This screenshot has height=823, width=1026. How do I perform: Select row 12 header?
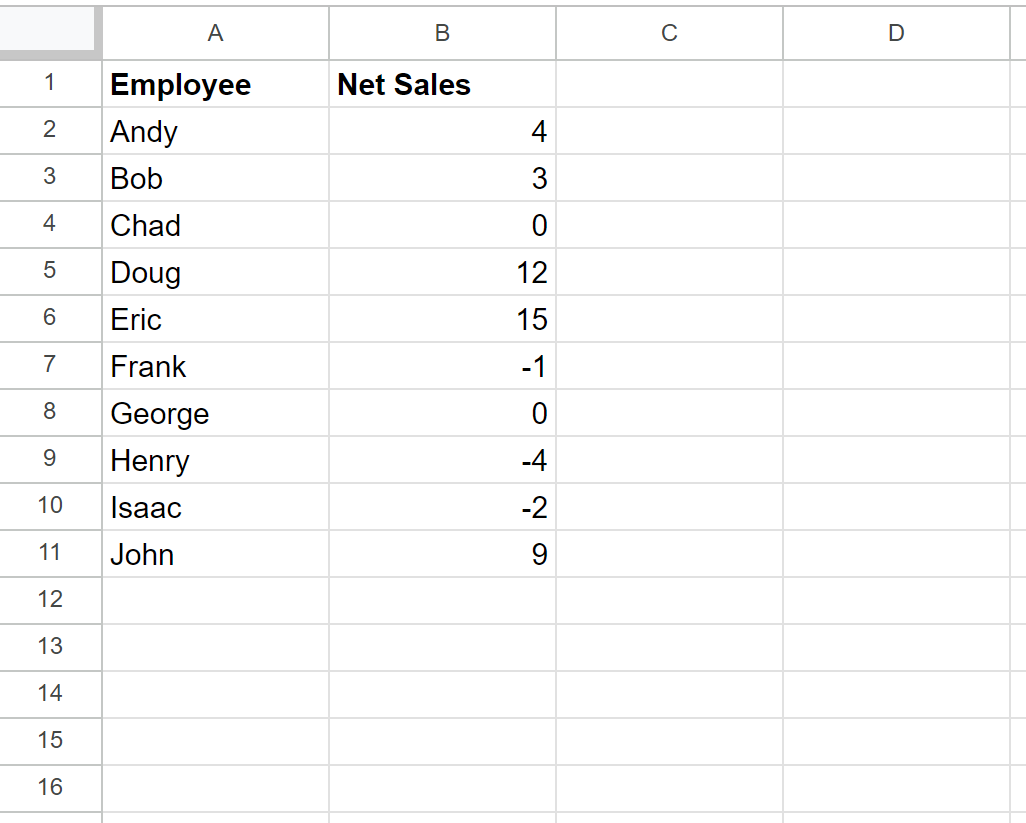click(50, 601)
